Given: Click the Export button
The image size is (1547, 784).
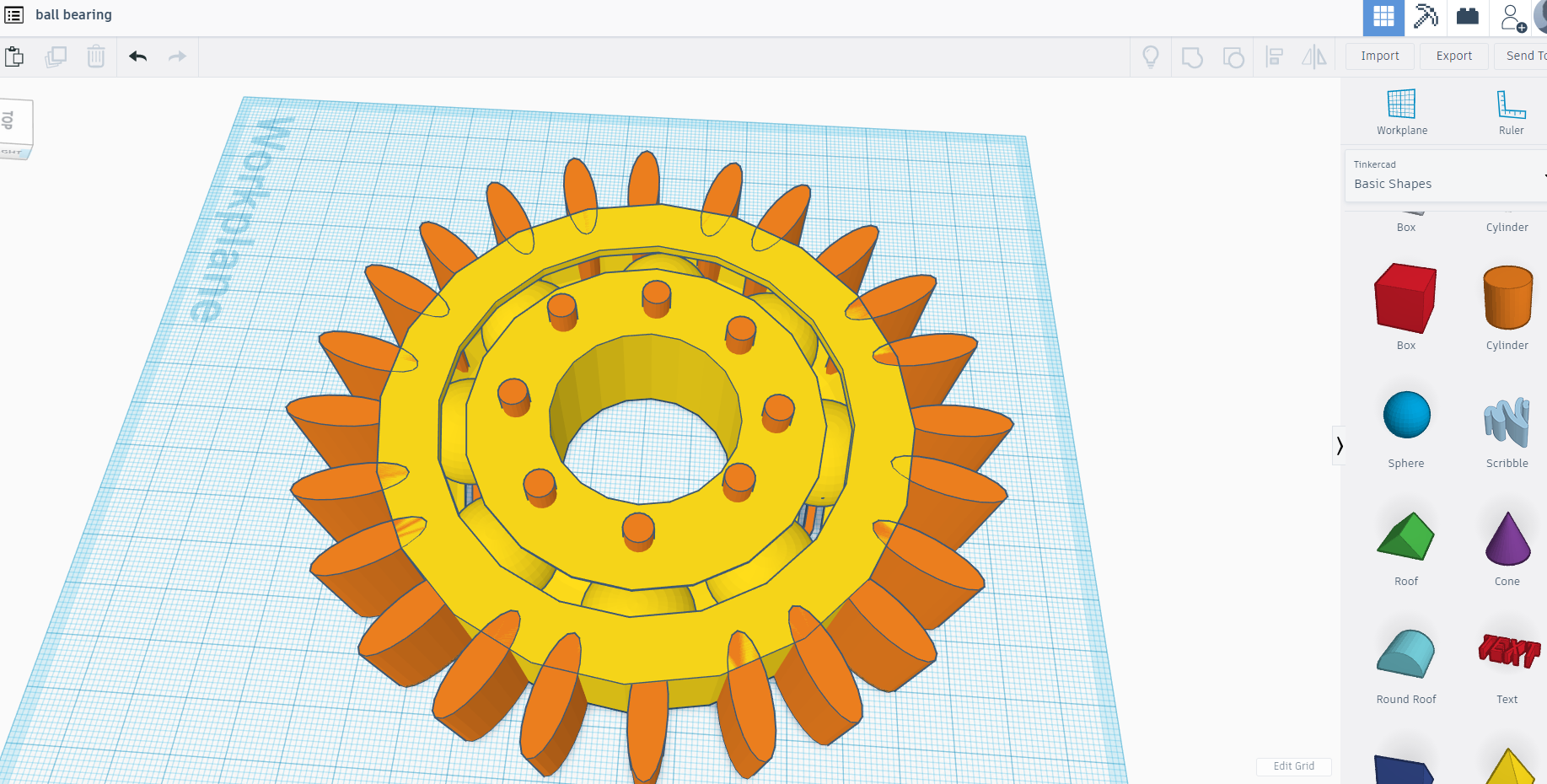Looking at the screenshot, I should point(1453,56).
